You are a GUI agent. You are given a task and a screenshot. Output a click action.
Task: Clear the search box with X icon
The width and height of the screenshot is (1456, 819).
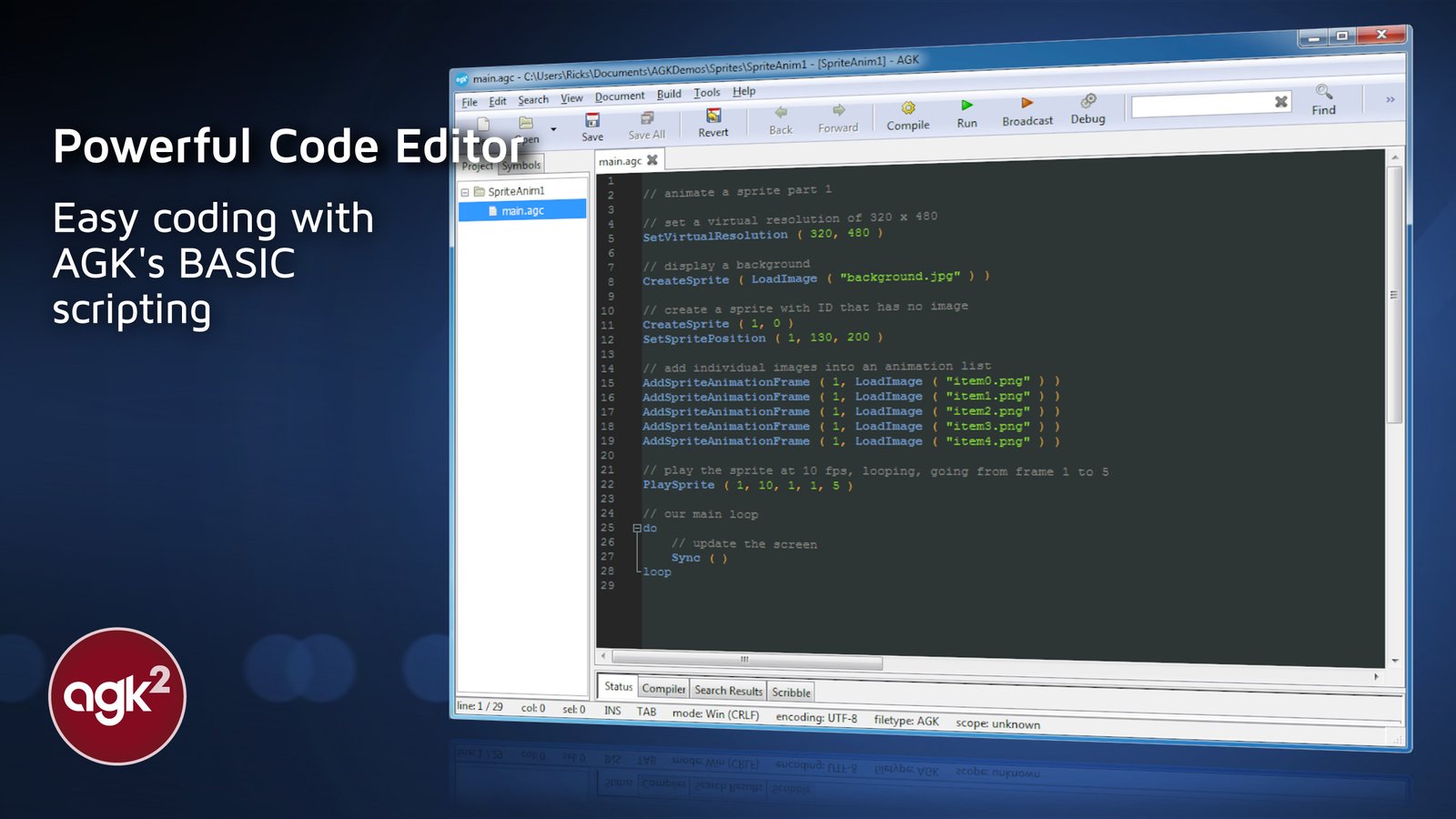pos(1280,102)
